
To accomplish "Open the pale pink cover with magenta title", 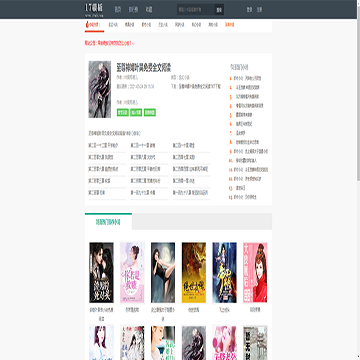I will pyautogui.click(x=132, y=273).
